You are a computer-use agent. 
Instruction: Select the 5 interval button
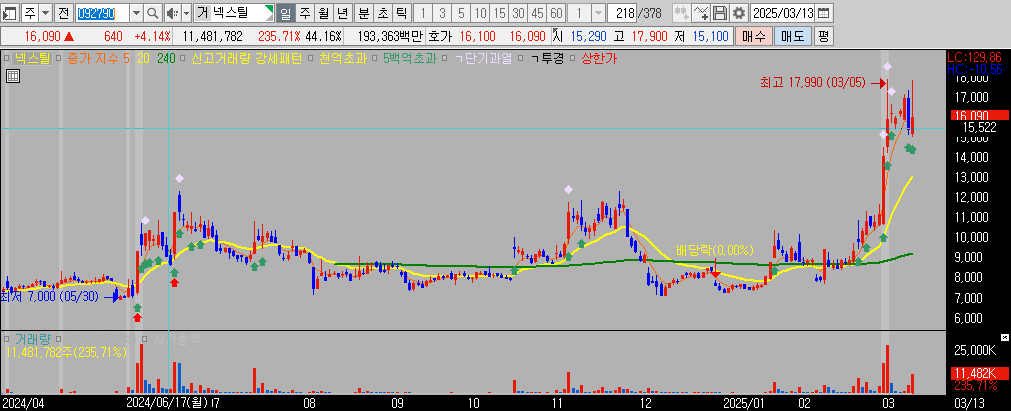point(461,12)
